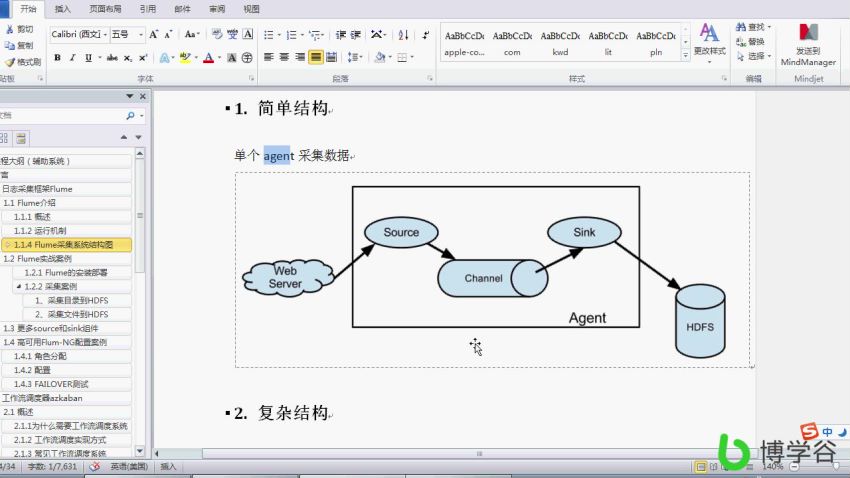Click the 更改样式 (Change Styles) button

click(709, 40)
